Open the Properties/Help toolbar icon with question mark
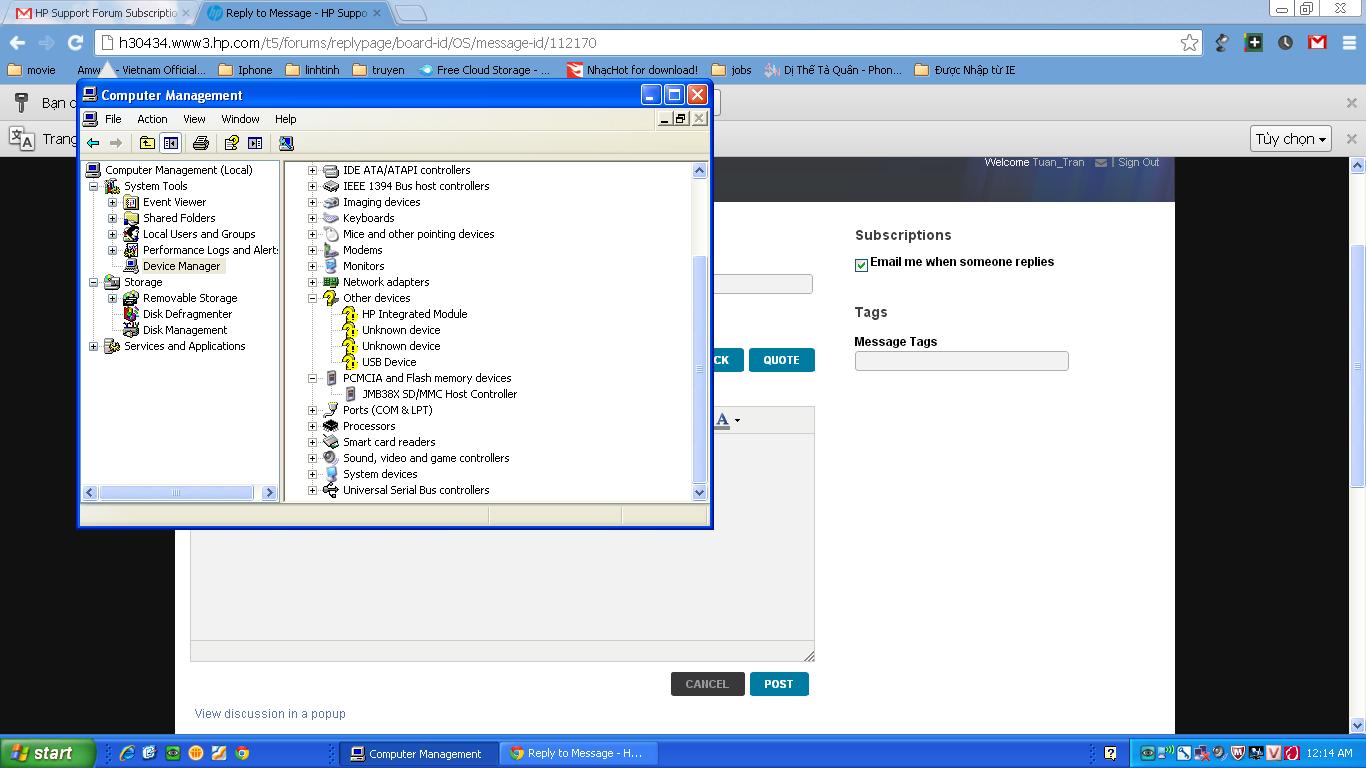 click(x=231, y=143)
